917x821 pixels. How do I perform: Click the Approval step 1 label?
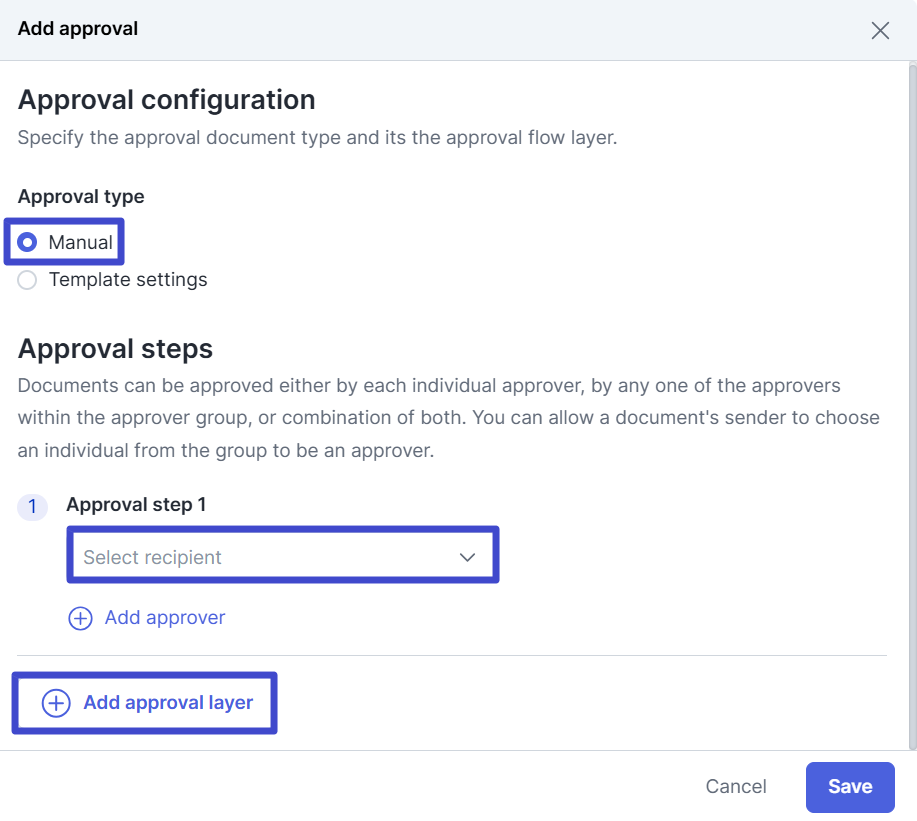coord(136,505)
